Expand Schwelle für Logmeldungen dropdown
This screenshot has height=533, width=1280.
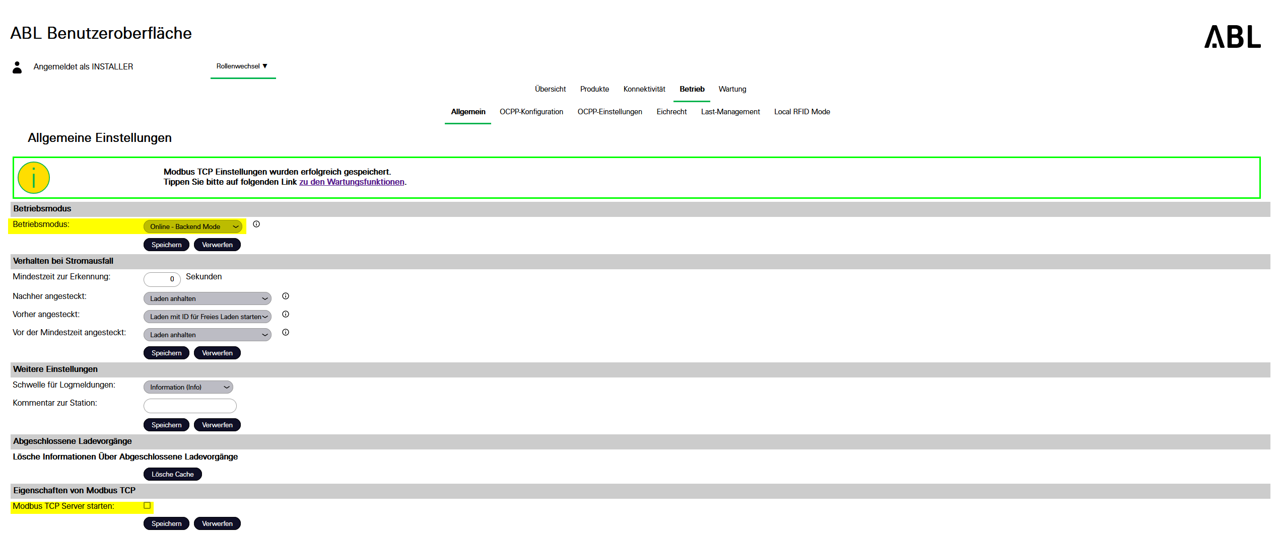pyautogui.click(x=188, y=387)
